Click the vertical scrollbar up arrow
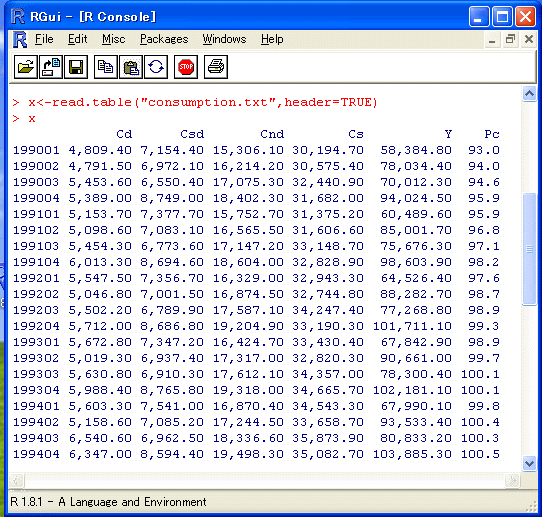Image resolution: width=542 pixels, height=517 pixels. click(529, 93)
